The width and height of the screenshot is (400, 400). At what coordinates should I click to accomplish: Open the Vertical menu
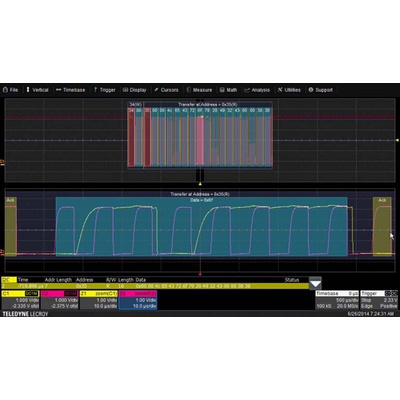point(37,90)
